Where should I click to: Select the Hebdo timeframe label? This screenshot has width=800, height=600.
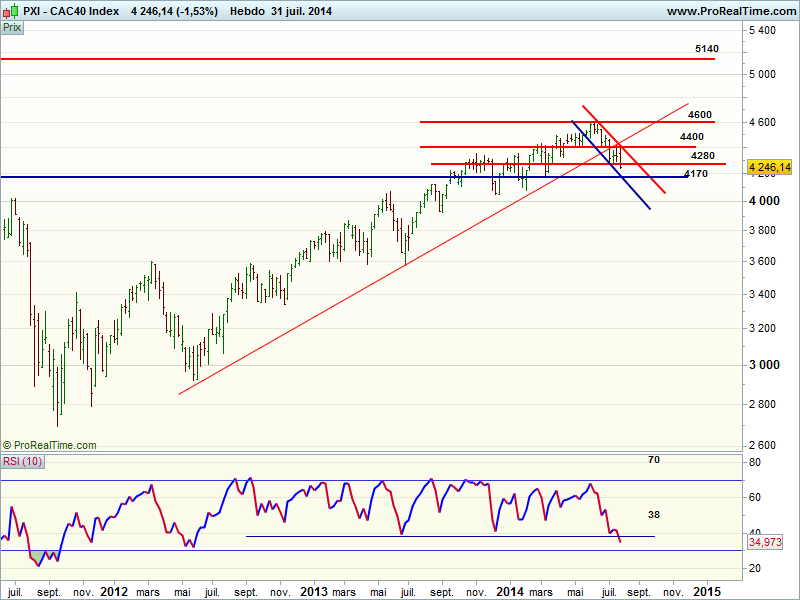click(x=247, y=11)
